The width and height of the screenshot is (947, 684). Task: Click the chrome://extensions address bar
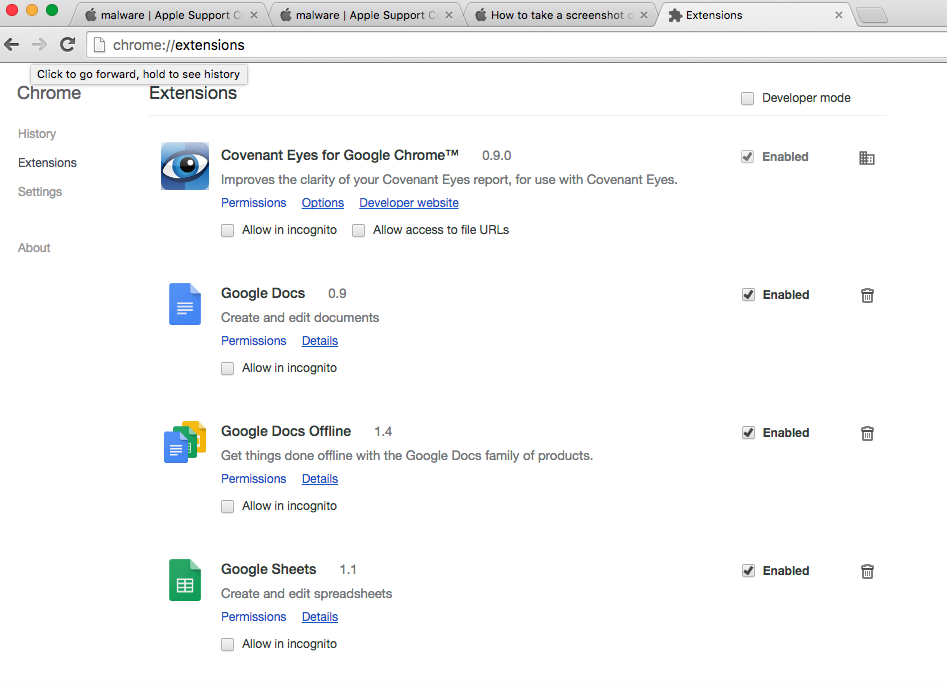pyautogui.click(x=519, y=45)
